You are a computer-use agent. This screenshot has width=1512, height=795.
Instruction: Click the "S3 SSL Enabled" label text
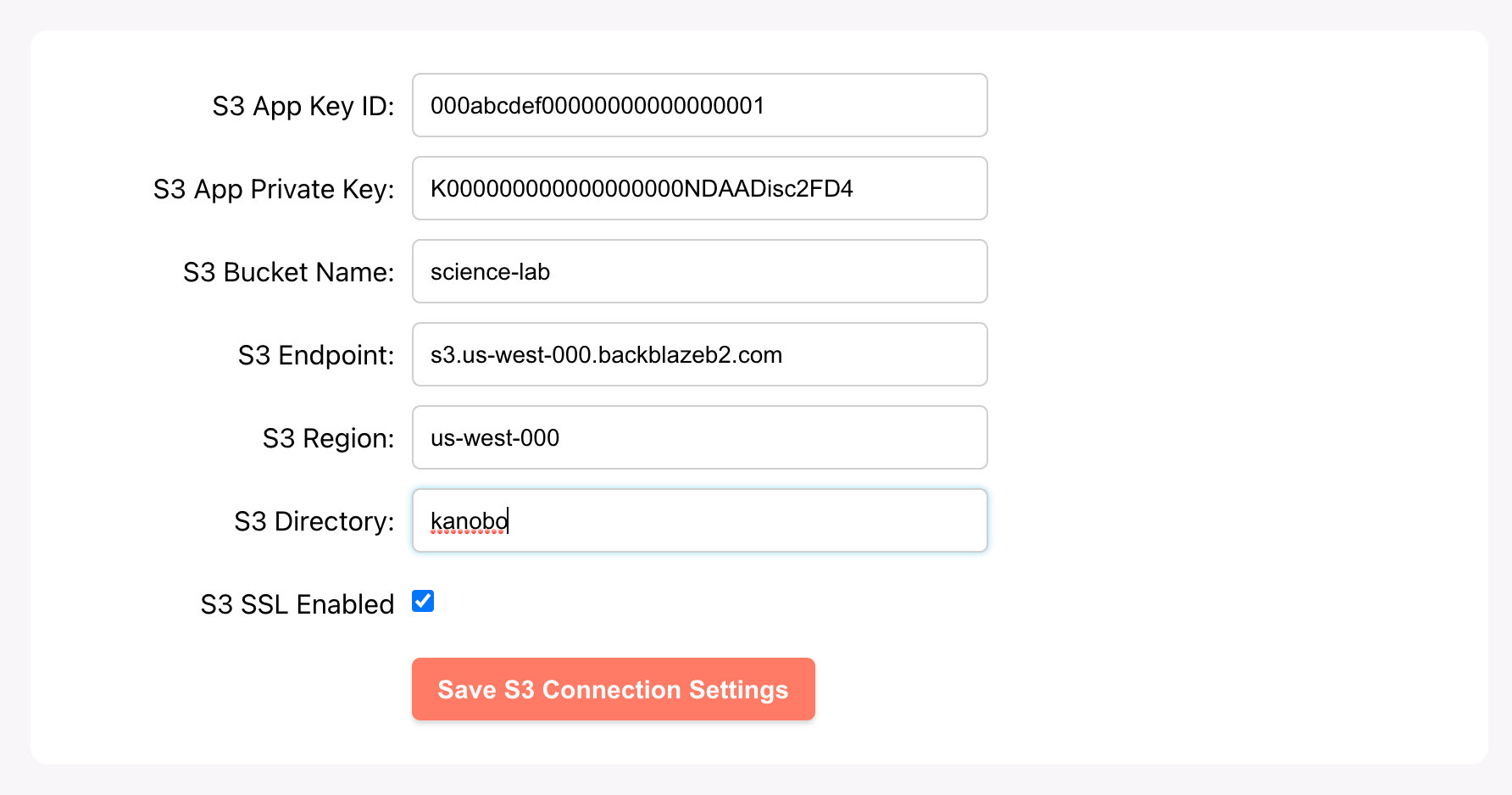pos(297,604)
